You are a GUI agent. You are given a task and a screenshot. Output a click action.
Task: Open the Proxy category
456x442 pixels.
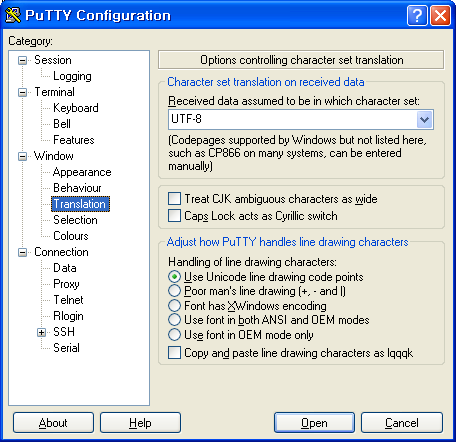point(66,284)
